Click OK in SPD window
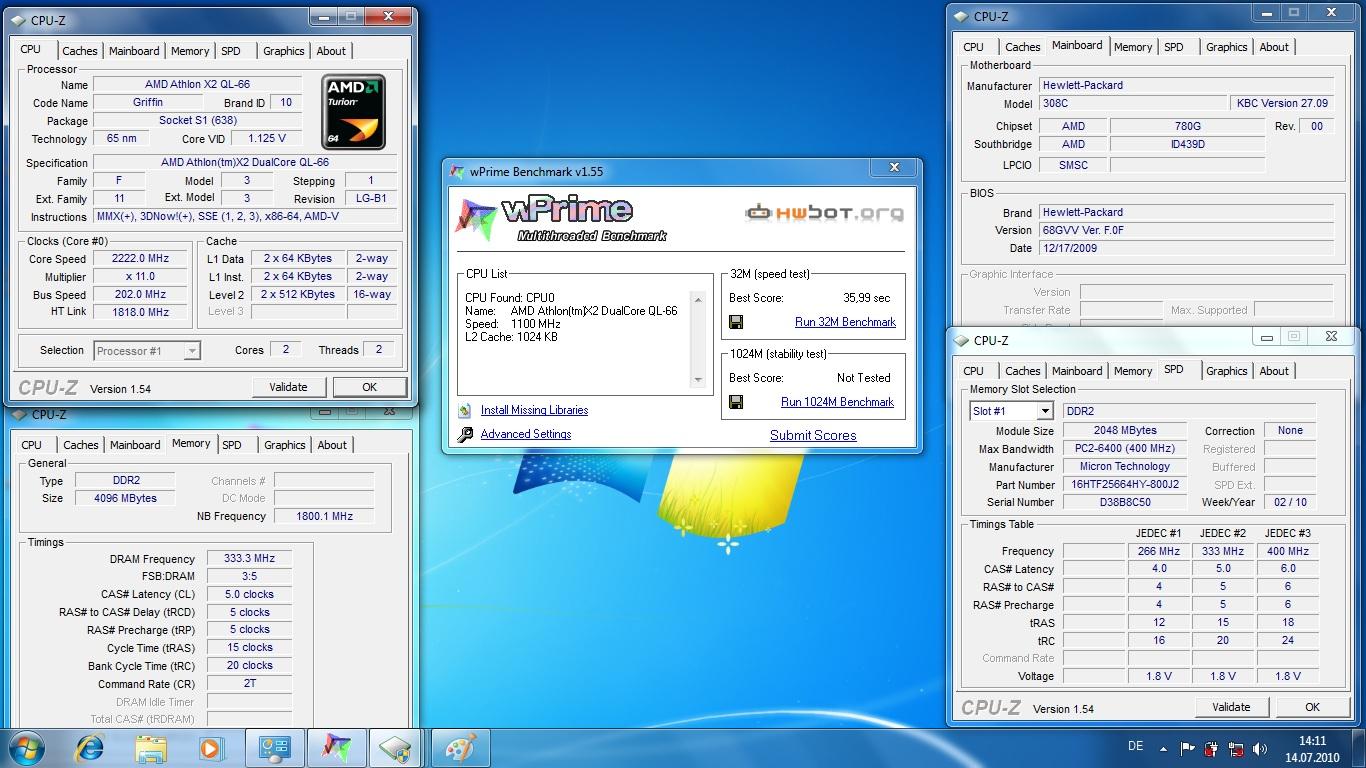This screenshot has width=1366, height=768. pos(1312,707)
